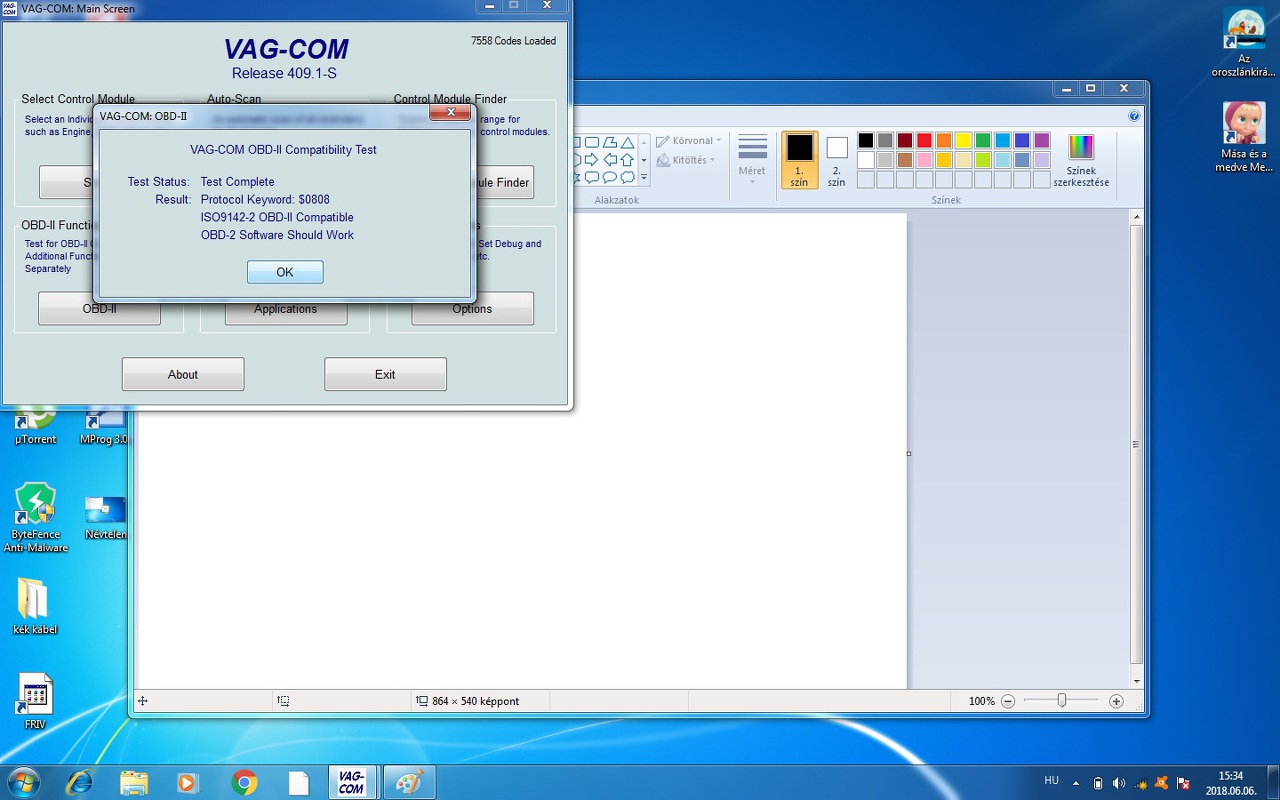This screenshot has height=800, width=1280.
Task: Pick the purple color swatch
Action: point(1042,141)
